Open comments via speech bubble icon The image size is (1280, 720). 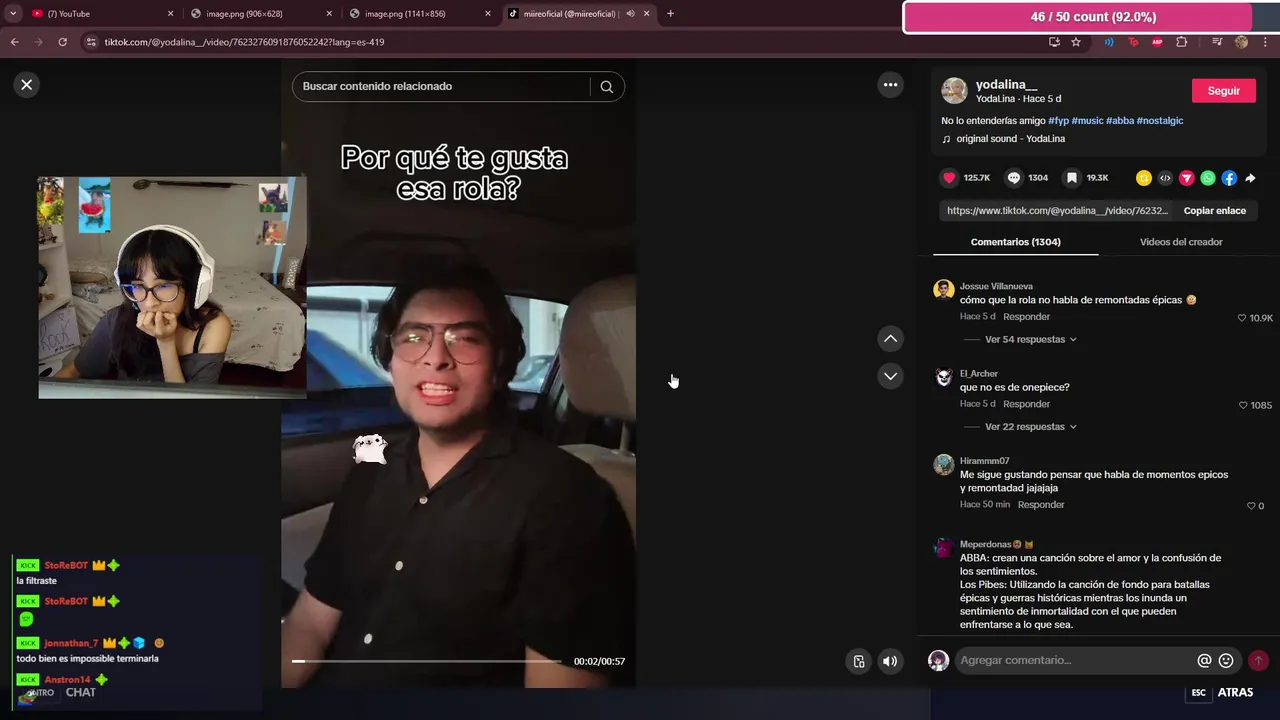(x=1014, y=178)
